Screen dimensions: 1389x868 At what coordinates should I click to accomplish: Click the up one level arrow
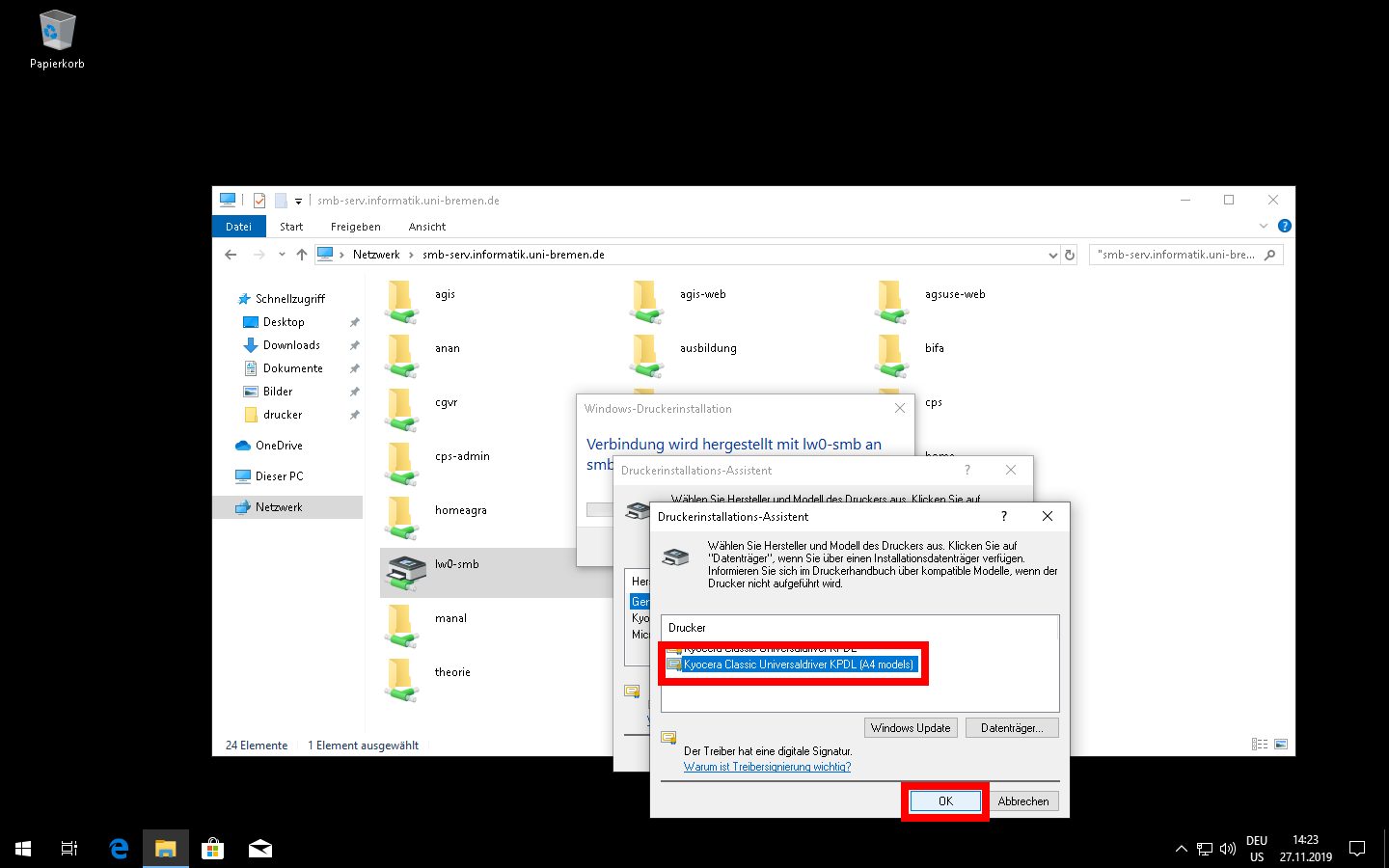click(x=302, y=255)
